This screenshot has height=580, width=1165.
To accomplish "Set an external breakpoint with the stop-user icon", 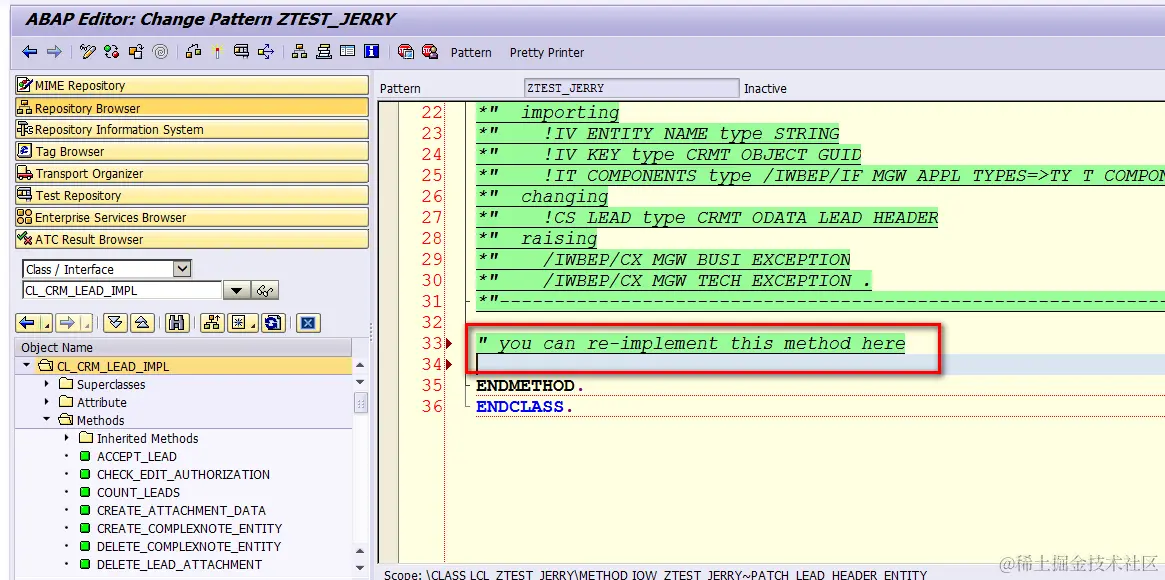I will (429, 51).
